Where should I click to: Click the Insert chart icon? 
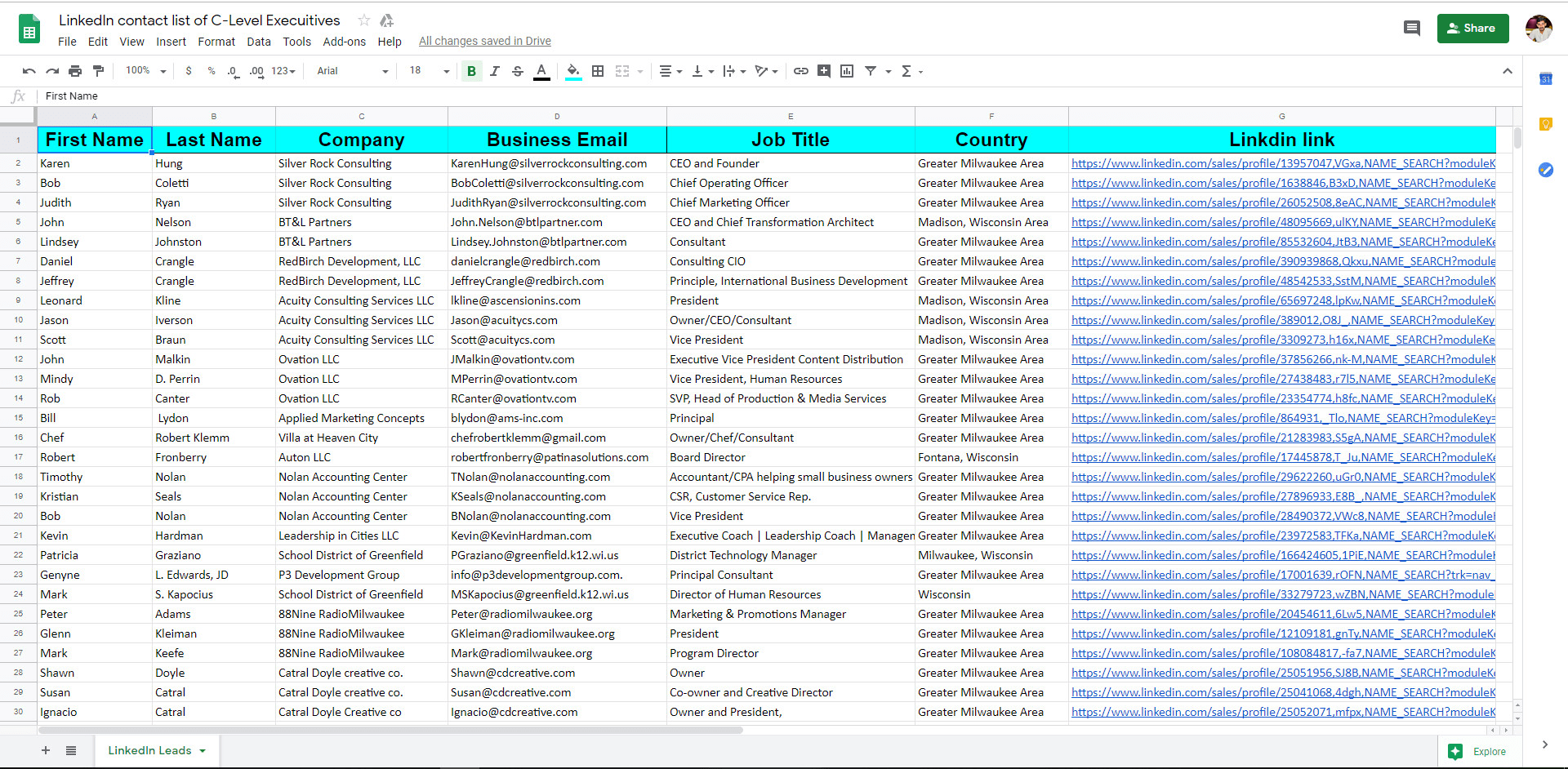(847, 72)
